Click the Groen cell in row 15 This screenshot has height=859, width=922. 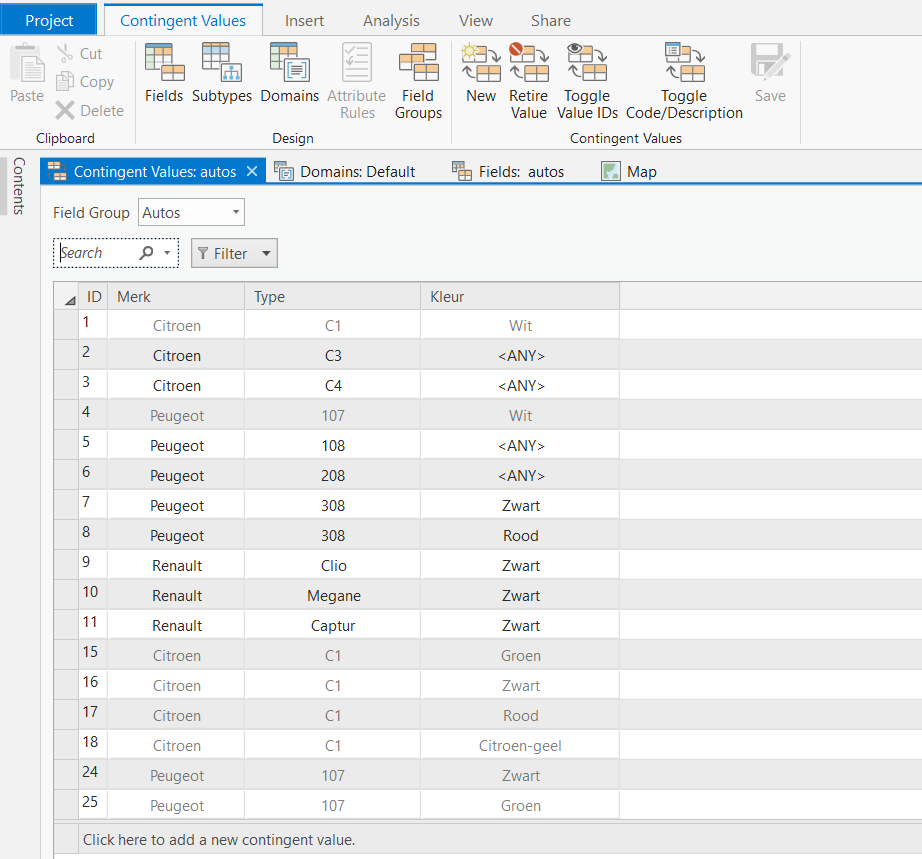pyautogui.click(x=520, y=655)
